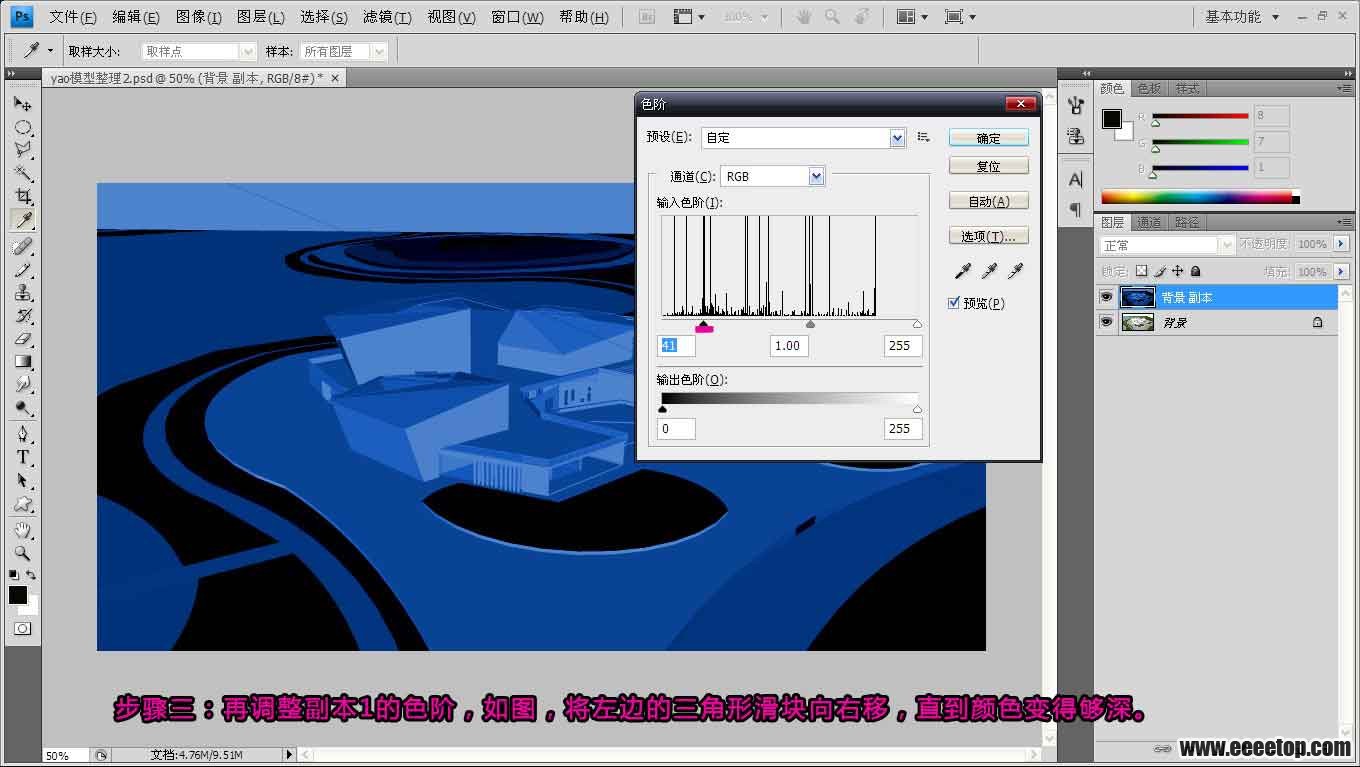Select the Brush tool
Screen dimensions: 1360x767
(x=22, y=269)
